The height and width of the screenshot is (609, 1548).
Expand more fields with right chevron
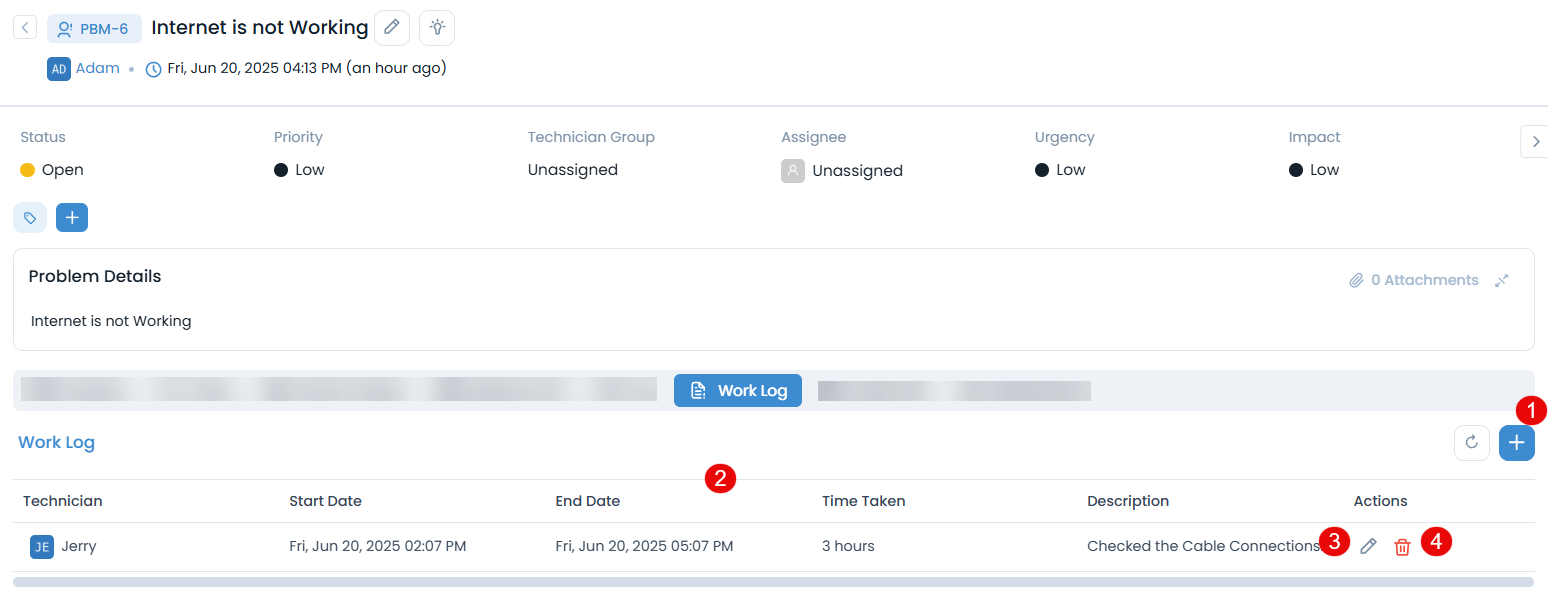(1534, 142)
